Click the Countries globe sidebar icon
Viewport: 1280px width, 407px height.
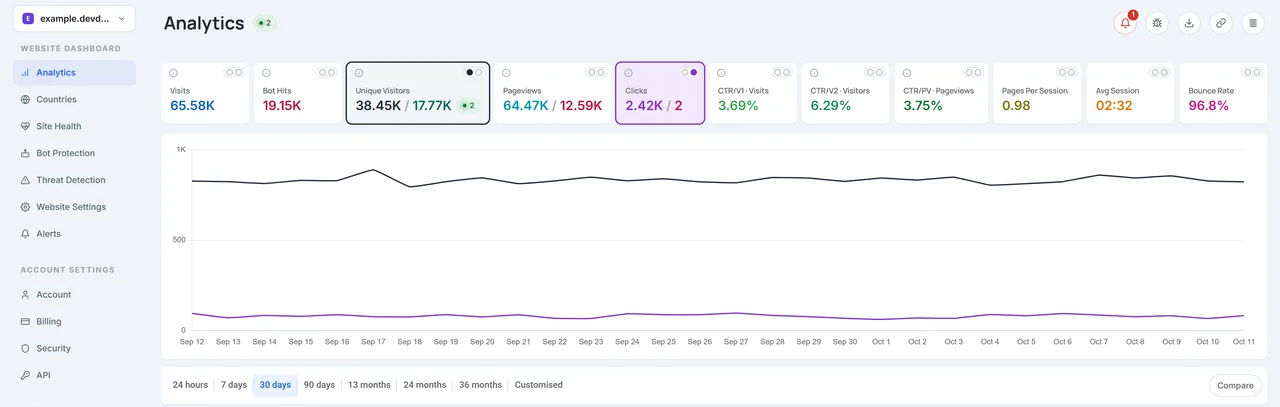[x=26, y=100]
